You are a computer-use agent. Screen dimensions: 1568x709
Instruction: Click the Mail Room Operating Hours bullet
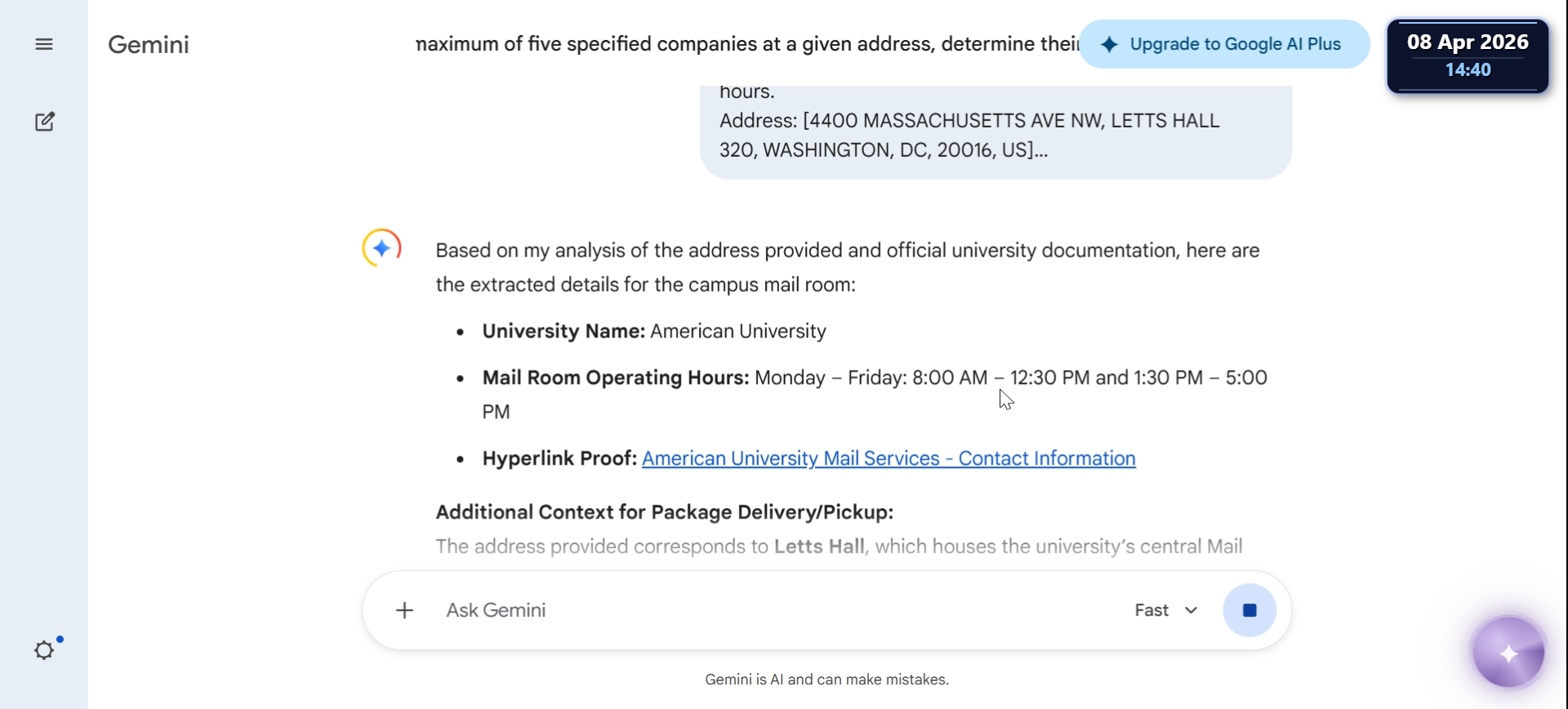pyautogui.click(x=874, y=378)
